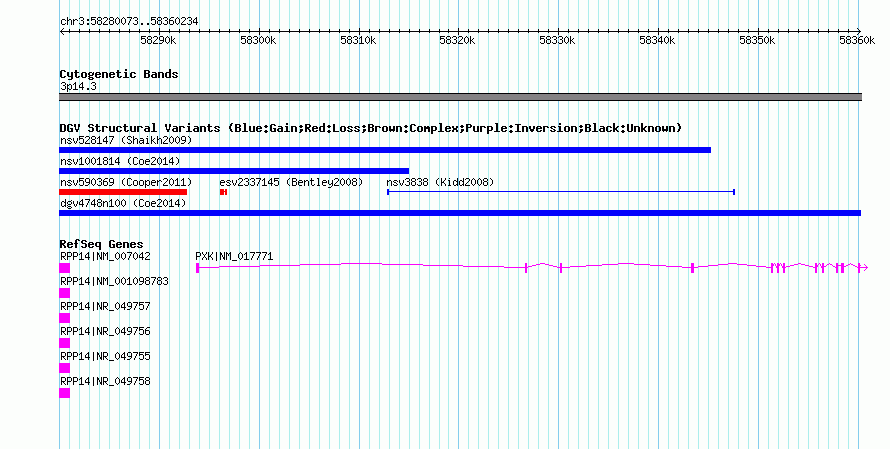Click the red nsv590369 loss bar
The image size is (890, 449).
tap(123, 192)
